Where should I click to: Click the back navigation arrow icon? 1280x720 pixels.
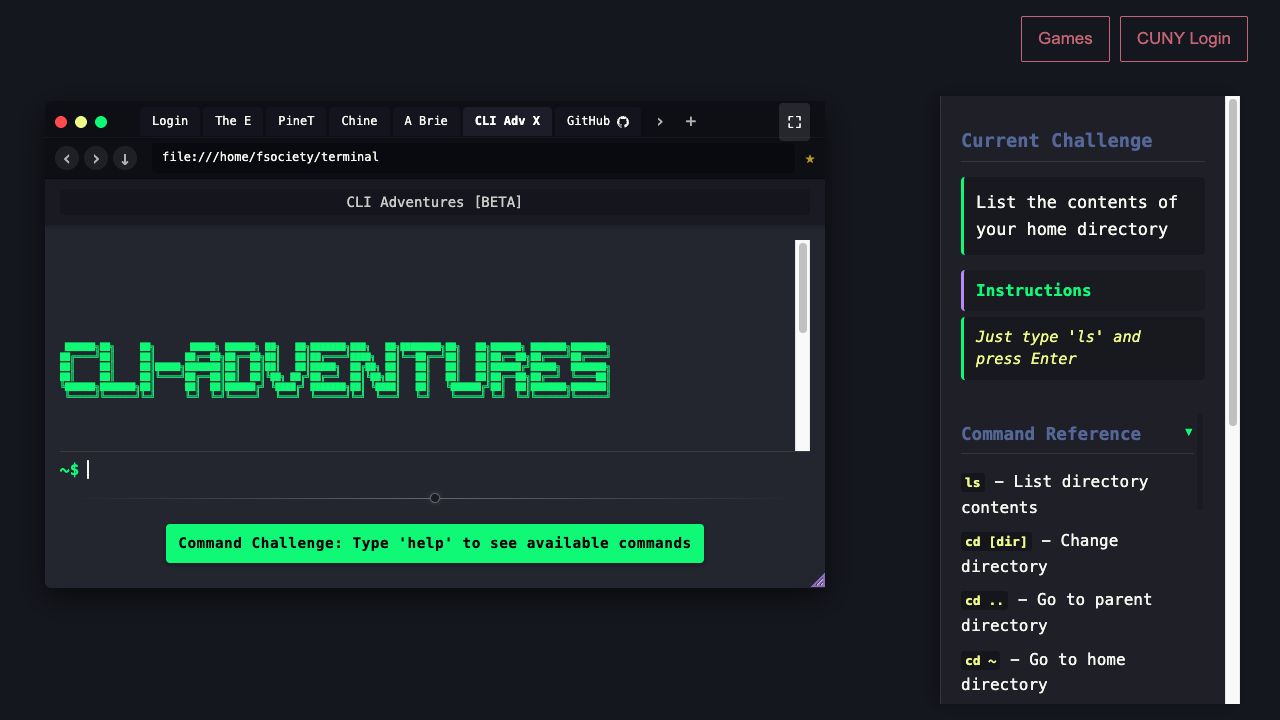click(x=67, y=158)
